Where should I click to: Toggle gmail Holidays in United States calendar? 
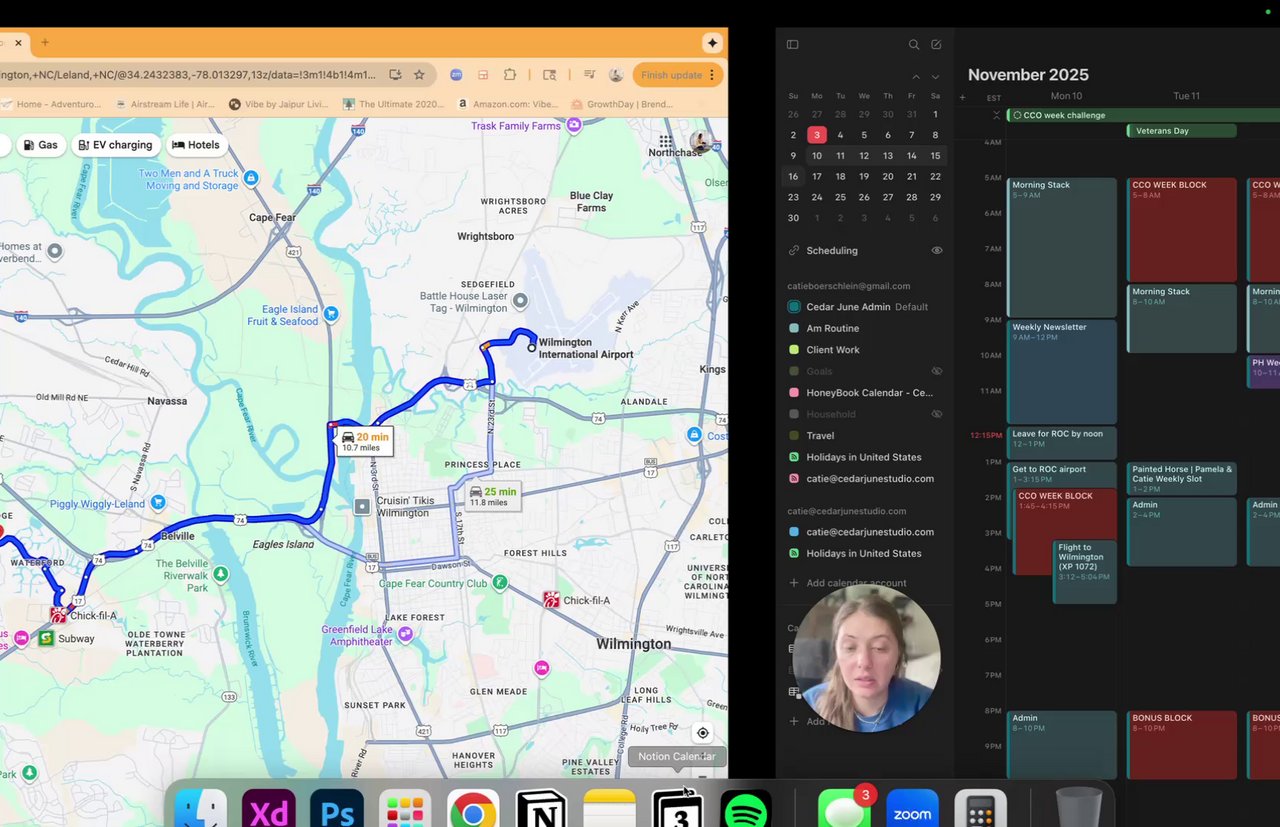794,457
